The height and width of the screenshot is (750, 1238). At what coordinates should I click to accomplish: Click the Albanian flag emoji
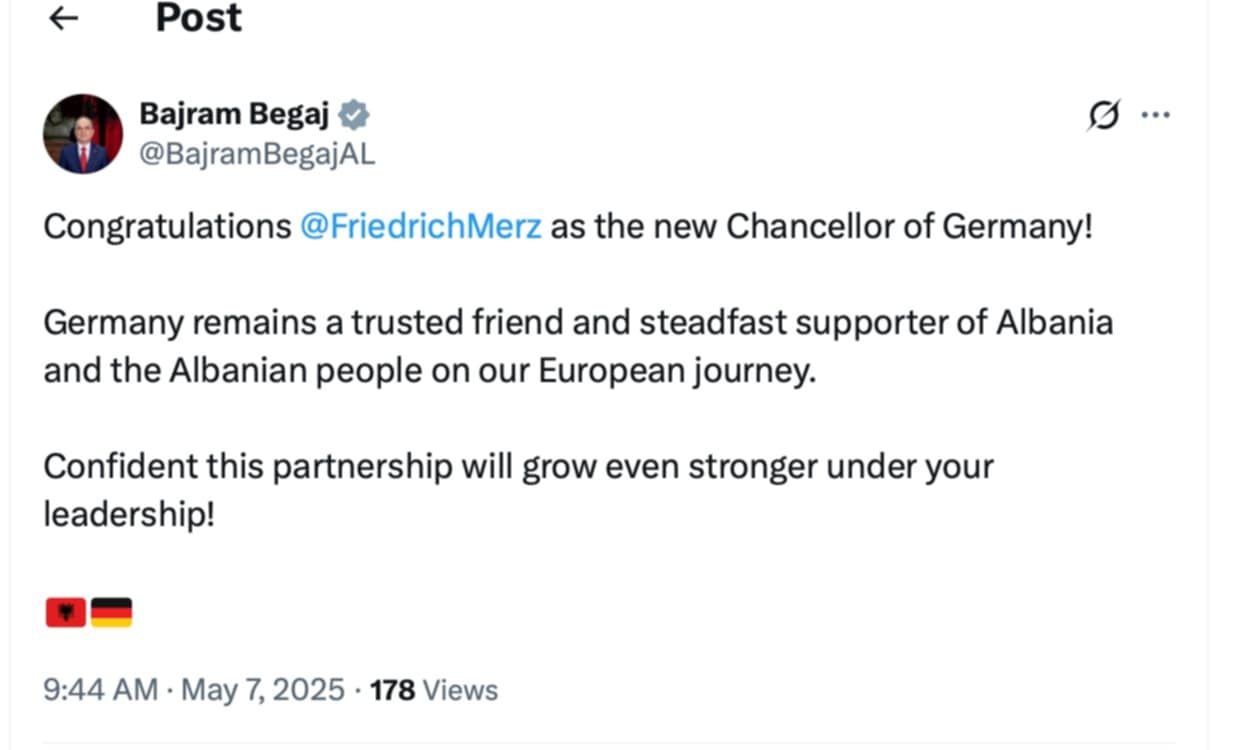pos(66,612)
